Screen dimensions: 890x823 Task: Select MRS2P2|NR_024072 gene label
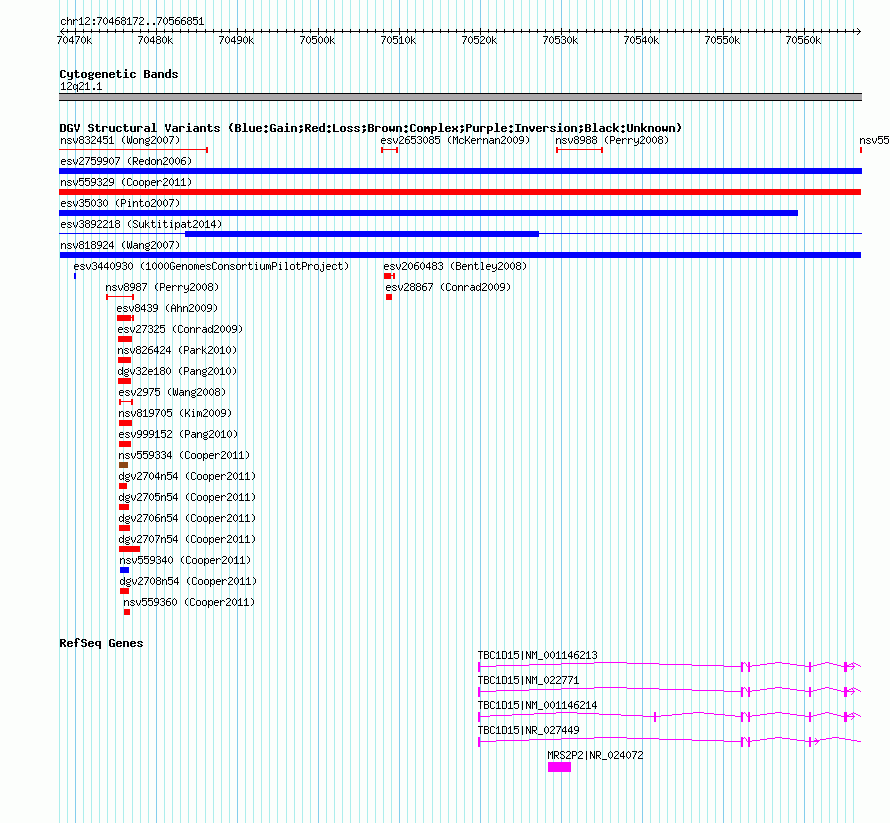pos(595,755)
